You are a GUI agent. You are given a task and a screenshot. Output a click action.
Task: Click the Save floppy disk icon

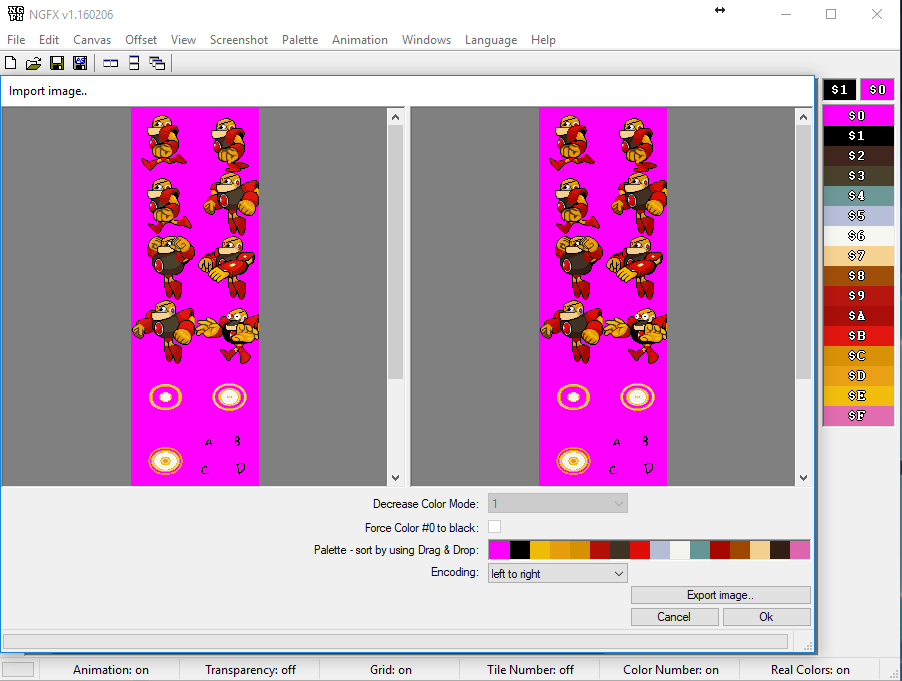click(x=57, y=63)
